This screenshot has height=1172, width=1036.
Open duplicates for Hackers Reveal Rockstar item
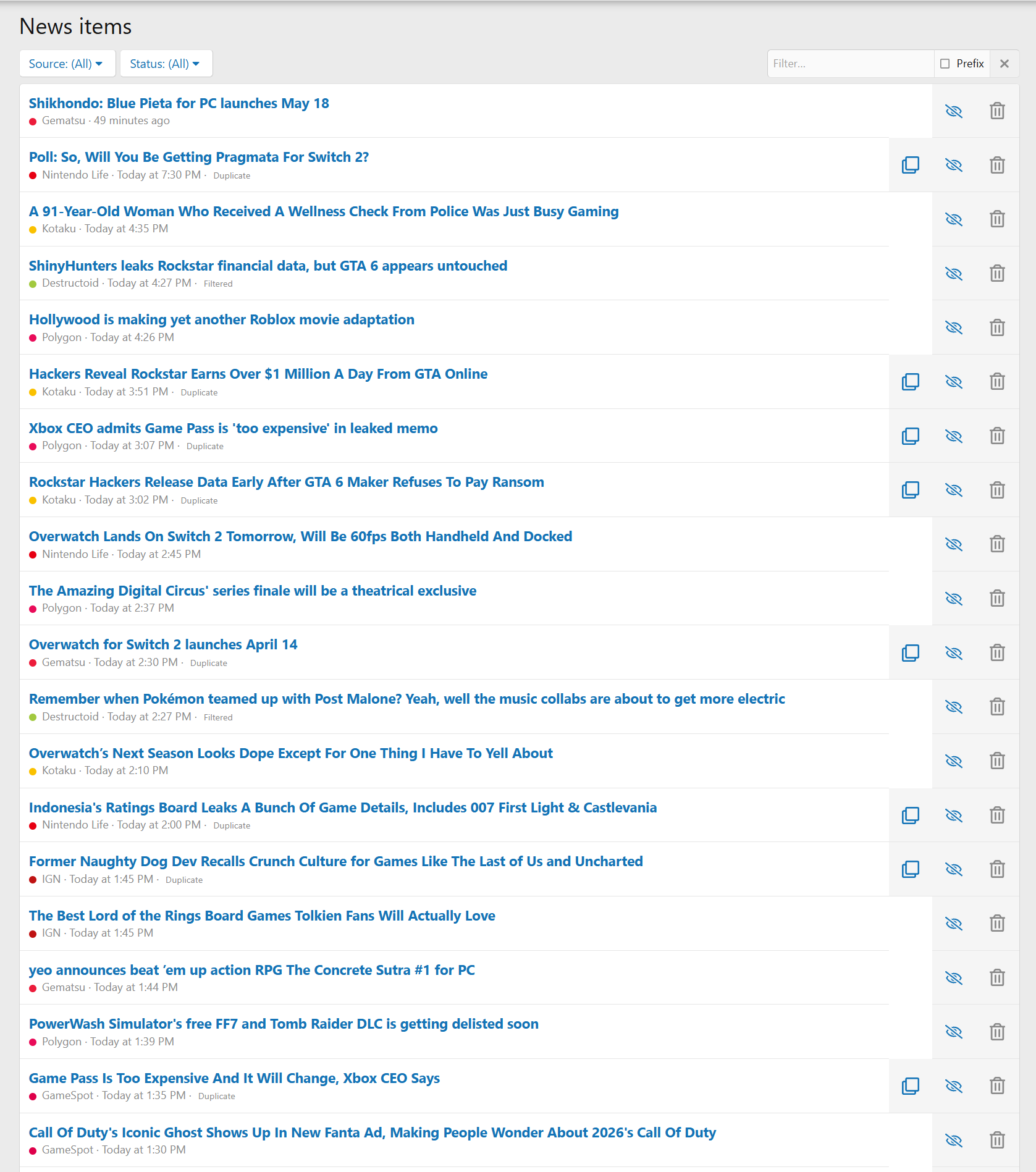pyautogui.click(x=910, y=382)
